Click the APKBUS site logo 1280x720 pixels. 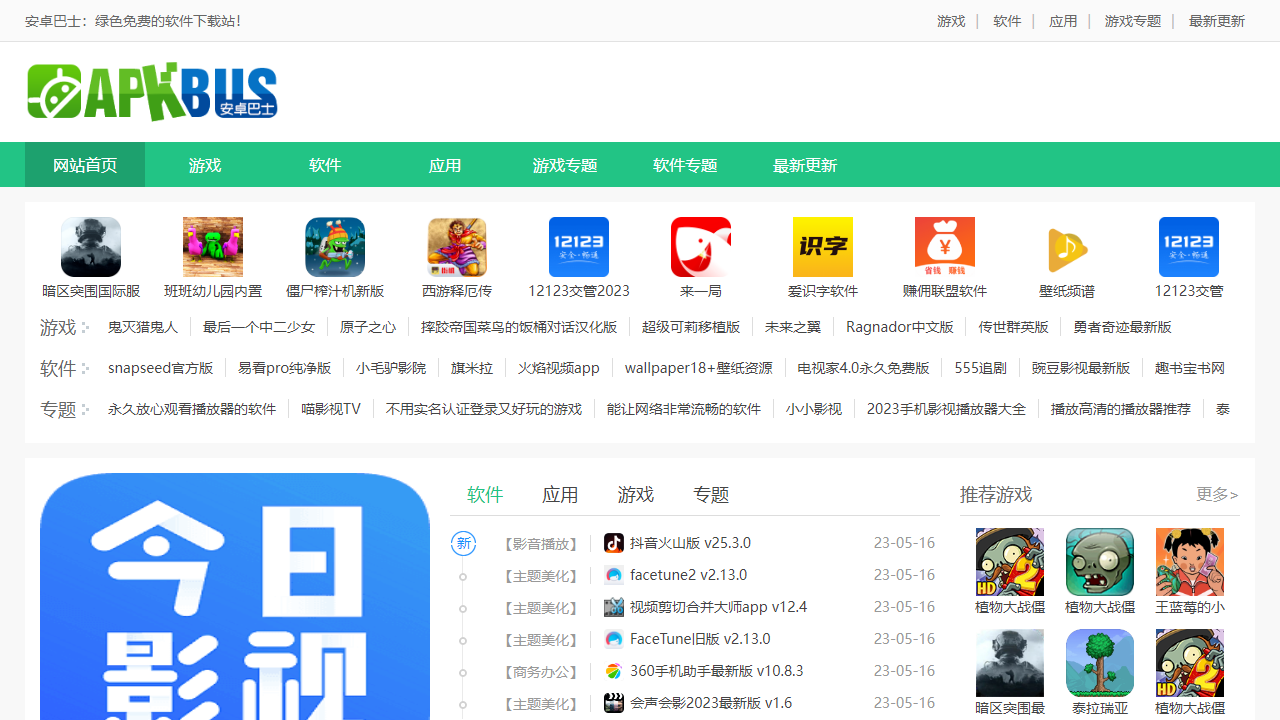(152, 92)
